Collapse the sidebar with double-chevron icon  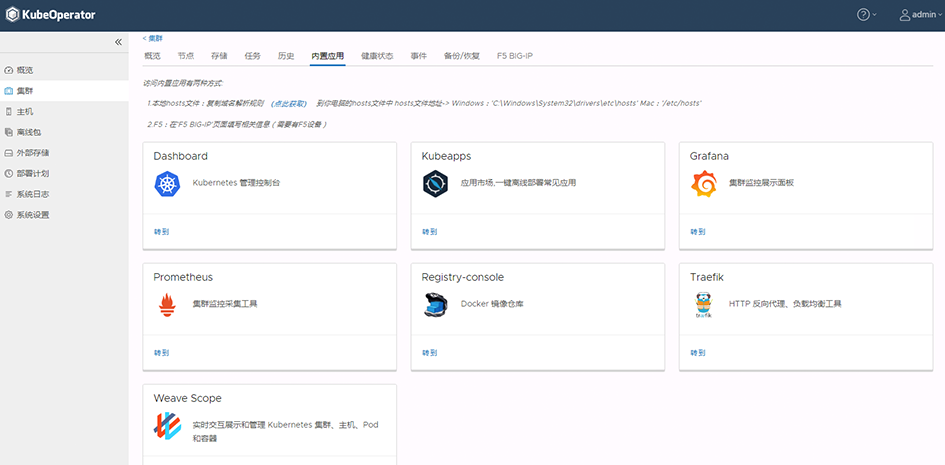click(118, 42)
